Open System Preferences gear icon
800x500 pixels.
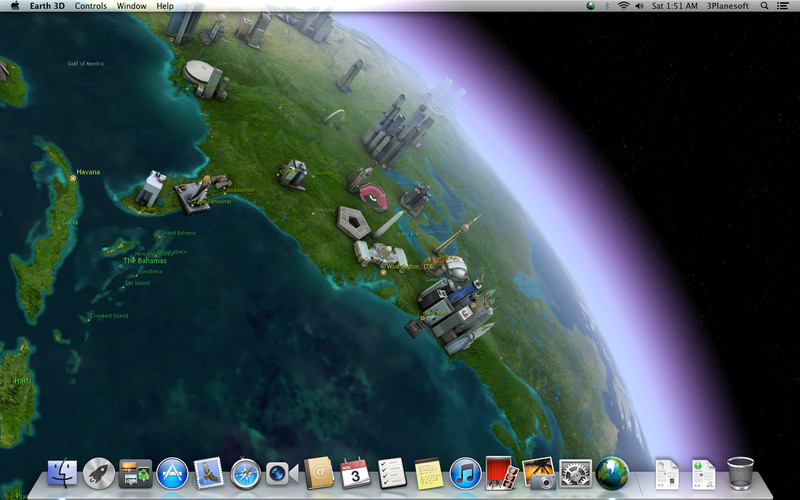(576, 473)
